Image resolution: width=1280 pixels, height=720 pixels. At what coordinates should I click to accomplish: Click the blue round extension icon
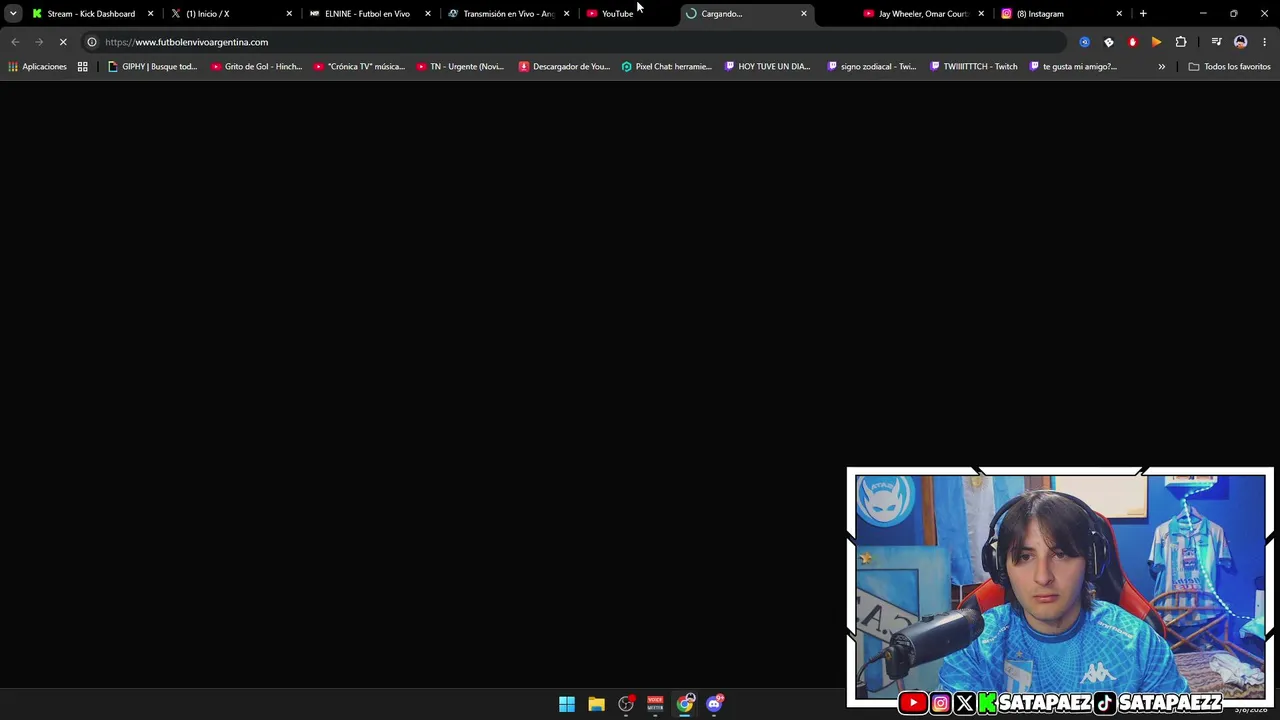pos(1085,42)
